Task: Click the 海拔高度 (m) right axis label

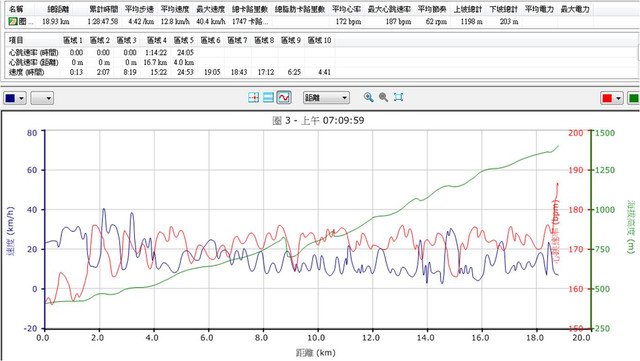Action: [x=631, y=227]
